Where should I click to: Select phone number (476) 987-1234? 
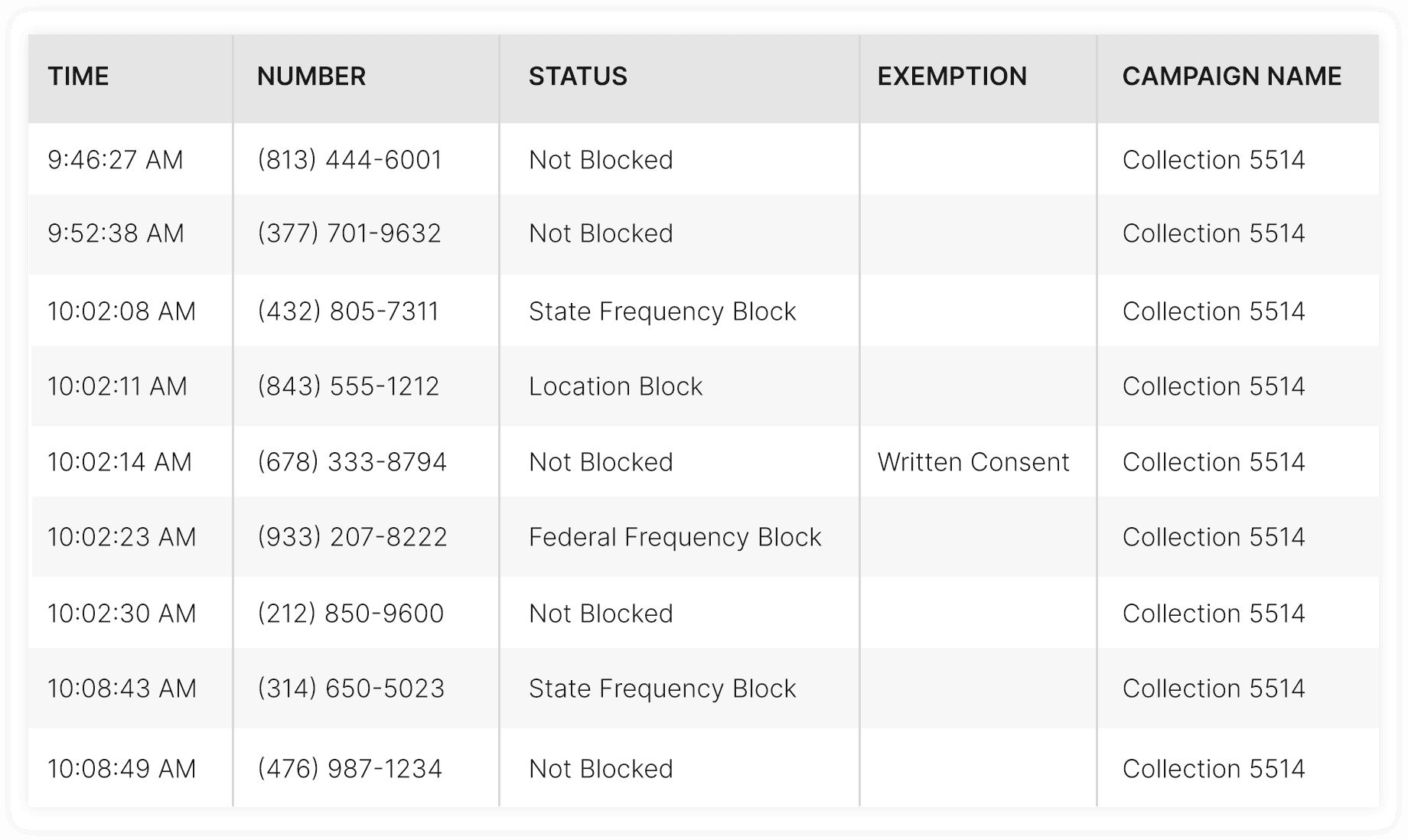pyautogui.click(x=350, y=769)
